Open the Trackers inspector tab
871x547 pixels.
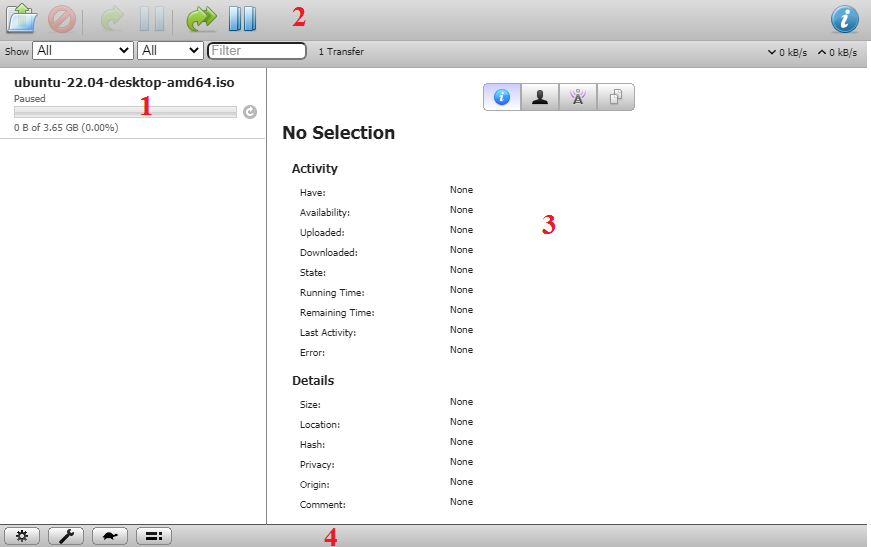tap(578, 97)
